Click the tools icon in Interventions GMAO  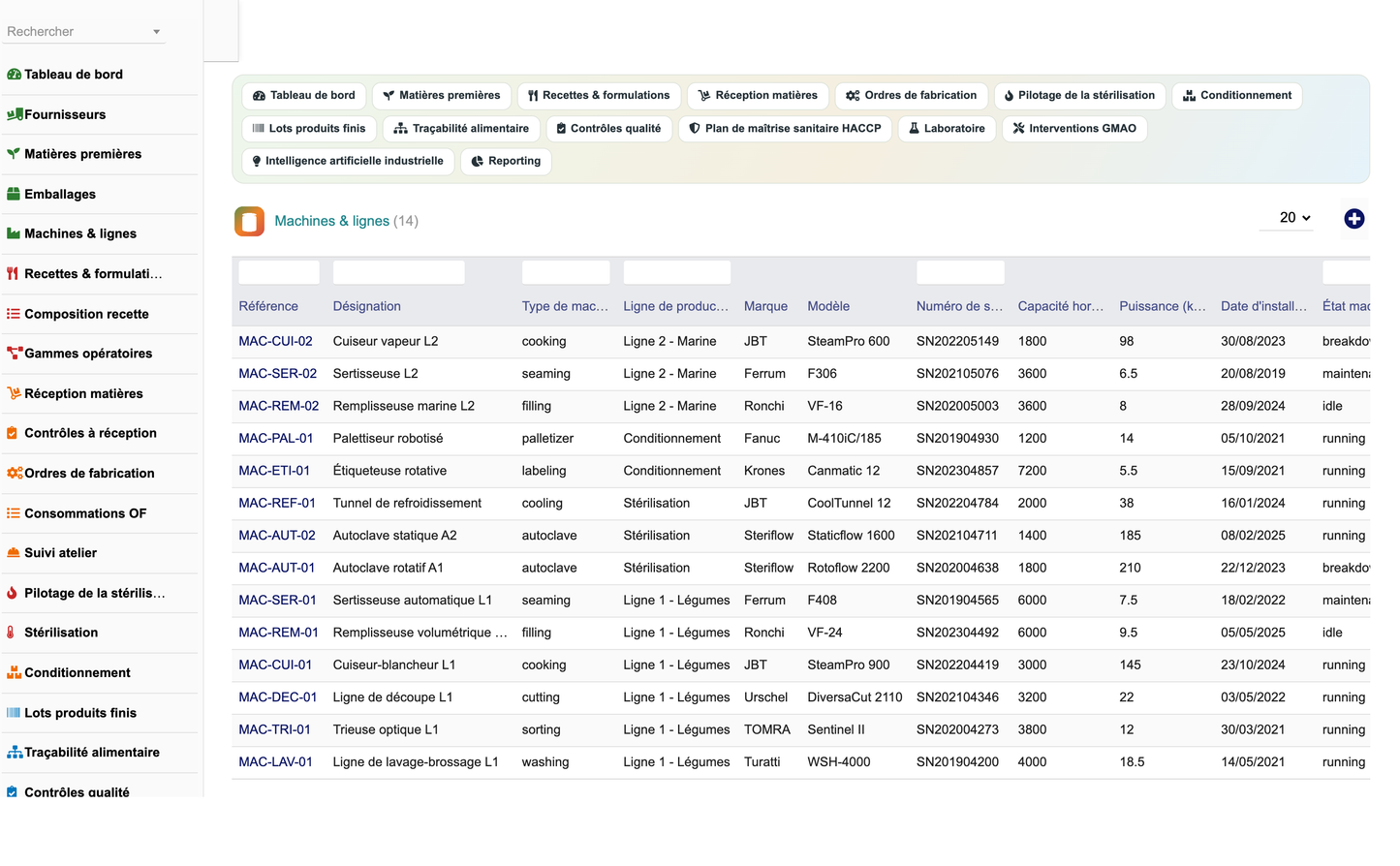[1018, 129]
